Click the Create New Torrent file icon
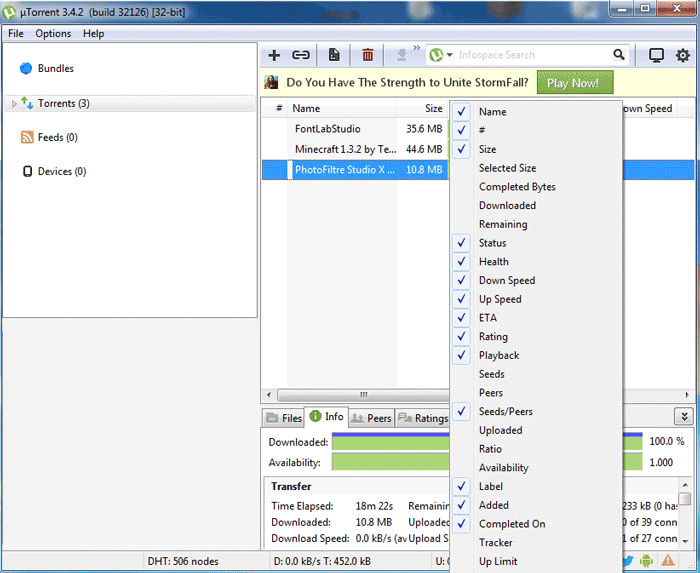This screenshot has height=573, width=700. [334, 55]
